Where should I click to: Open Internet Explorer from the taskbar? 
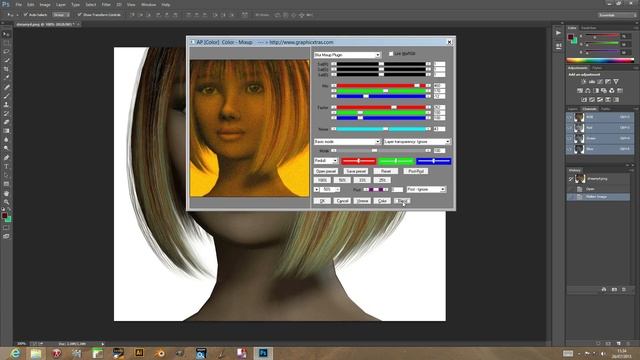click(x=15, y=353)
